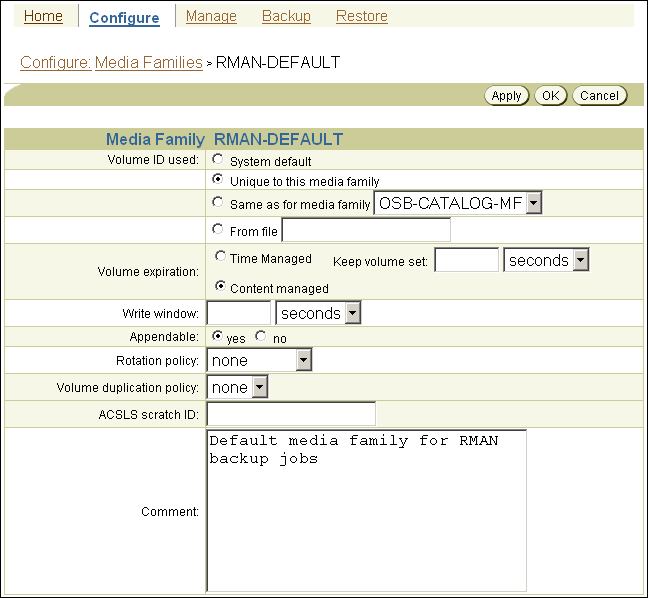Follow the Configure: breadcrumb link
This screenshot has width=648, height=598.
pyautogui.click(x=56, y=62)
